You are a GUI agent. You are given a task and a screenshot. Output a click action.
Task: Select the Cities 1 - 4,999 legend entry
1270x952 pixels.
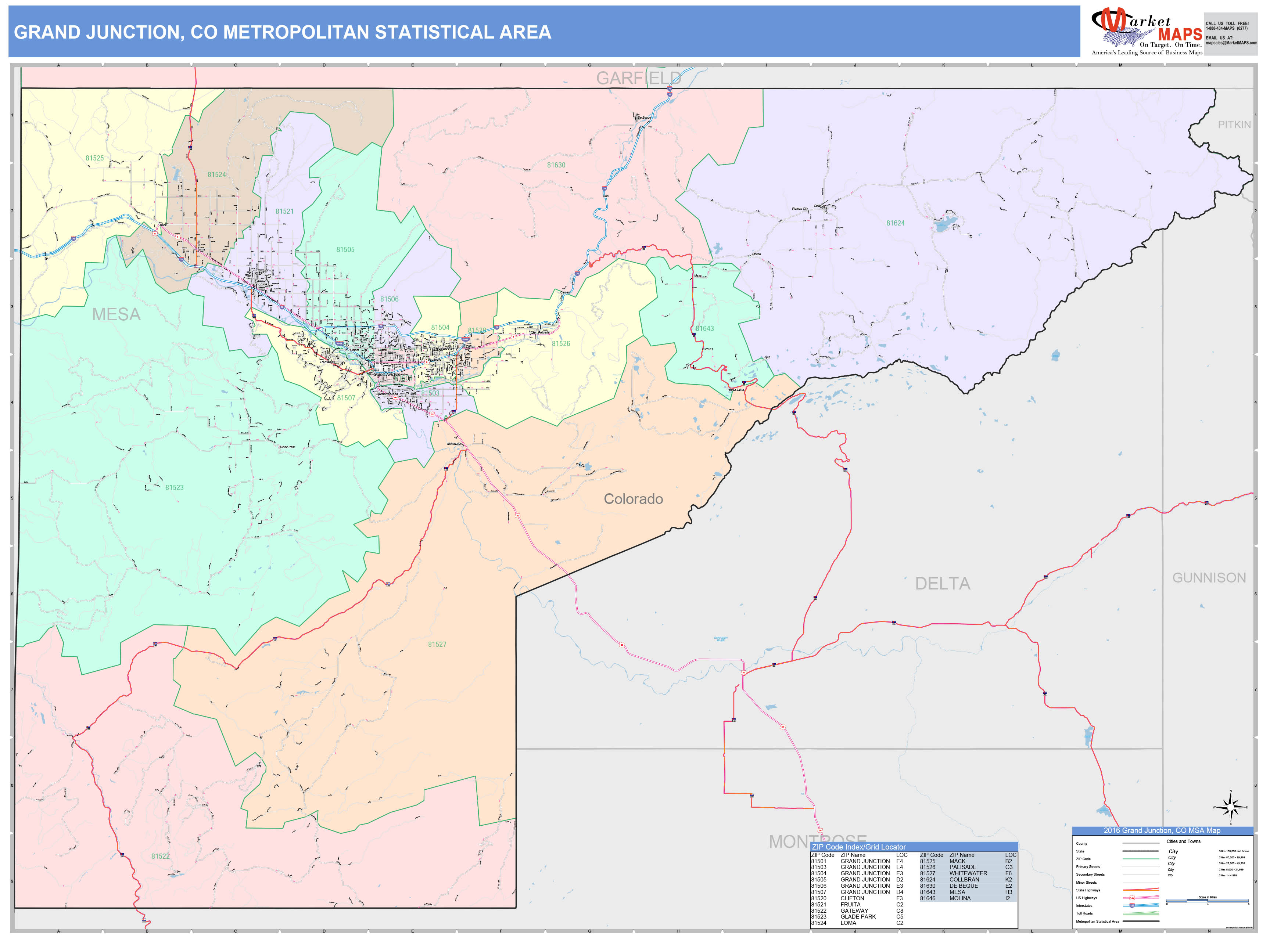[x=1229, y=875]
